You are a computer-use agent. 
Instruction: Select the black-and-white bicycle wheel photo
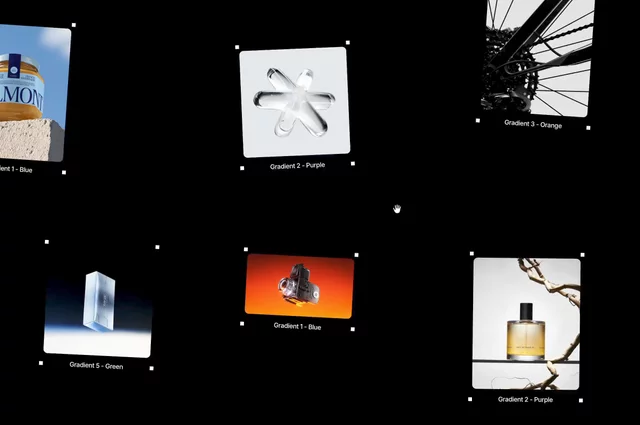[538, 57]
